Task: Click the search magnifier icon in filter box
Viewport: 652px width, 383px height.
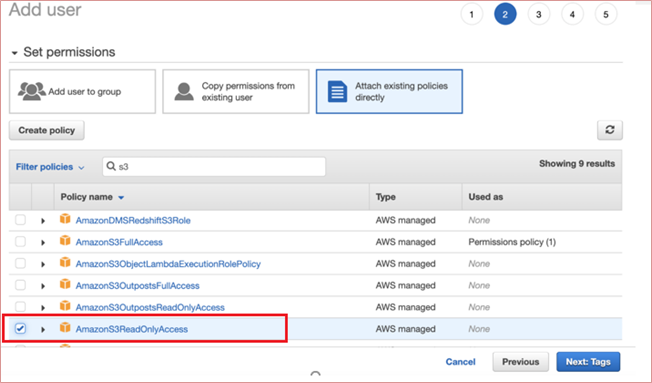Action: pyautogui.click(x=111, y=166)
